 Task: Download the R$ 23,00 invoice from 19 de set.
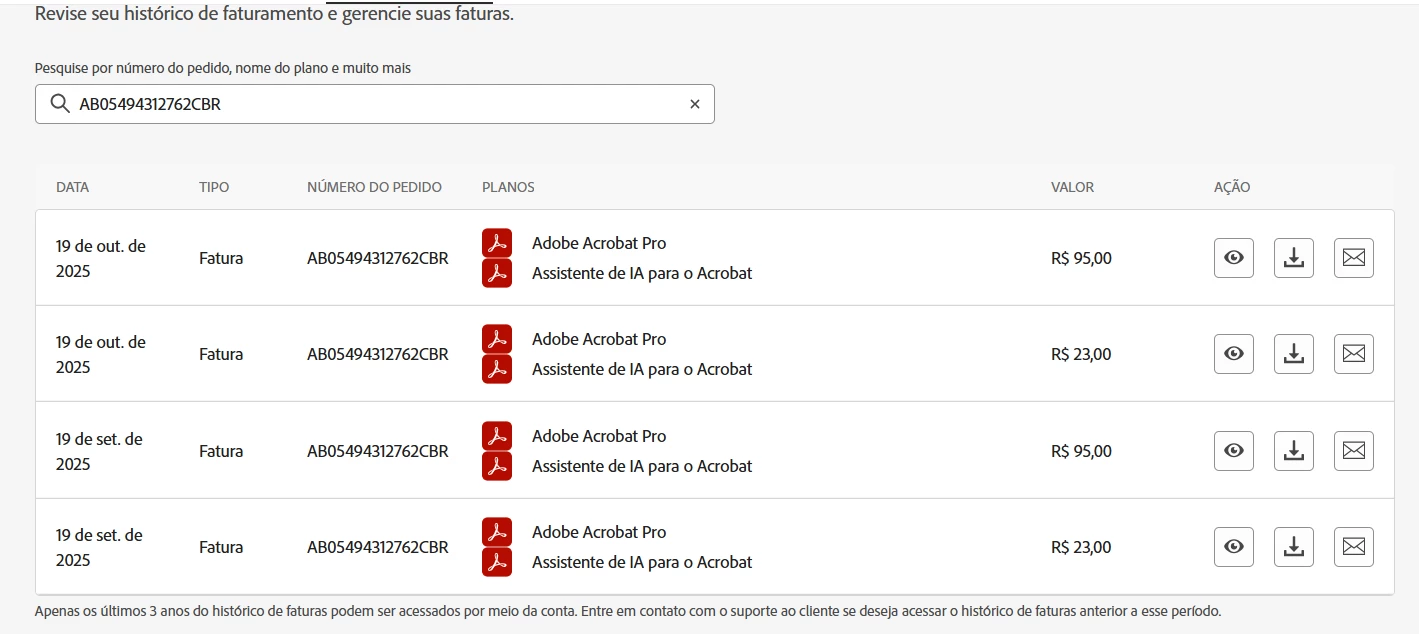click(x=1293, y=547)
